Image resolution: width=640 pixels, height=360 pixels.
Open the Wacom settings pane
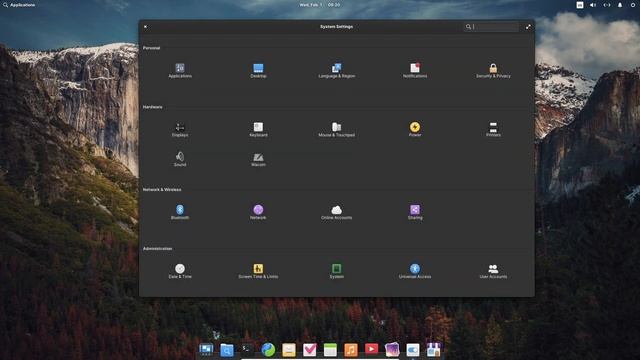coord(258,159)
